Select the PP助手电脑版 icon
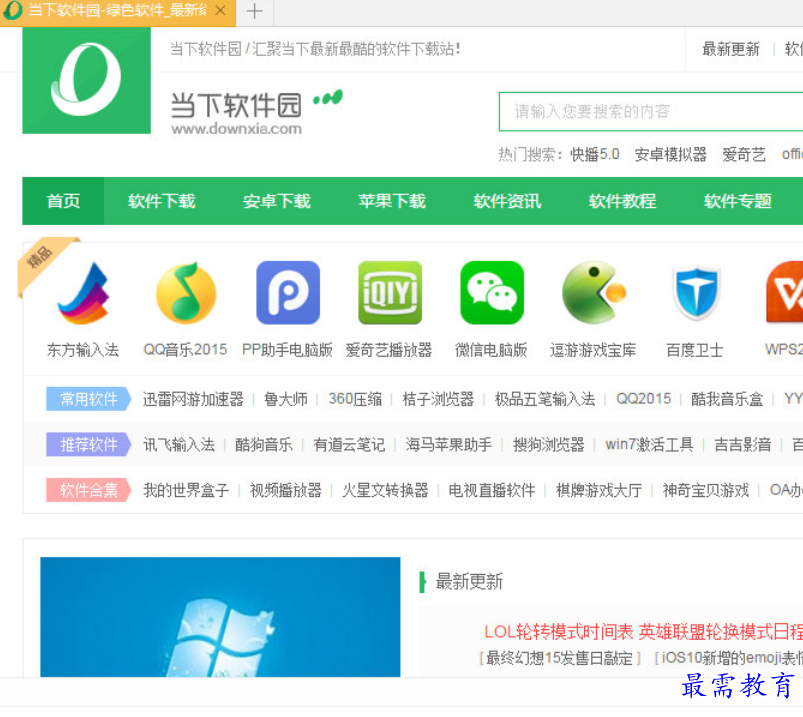The height and width of the screenshot is (717, 803). (288, 293)
